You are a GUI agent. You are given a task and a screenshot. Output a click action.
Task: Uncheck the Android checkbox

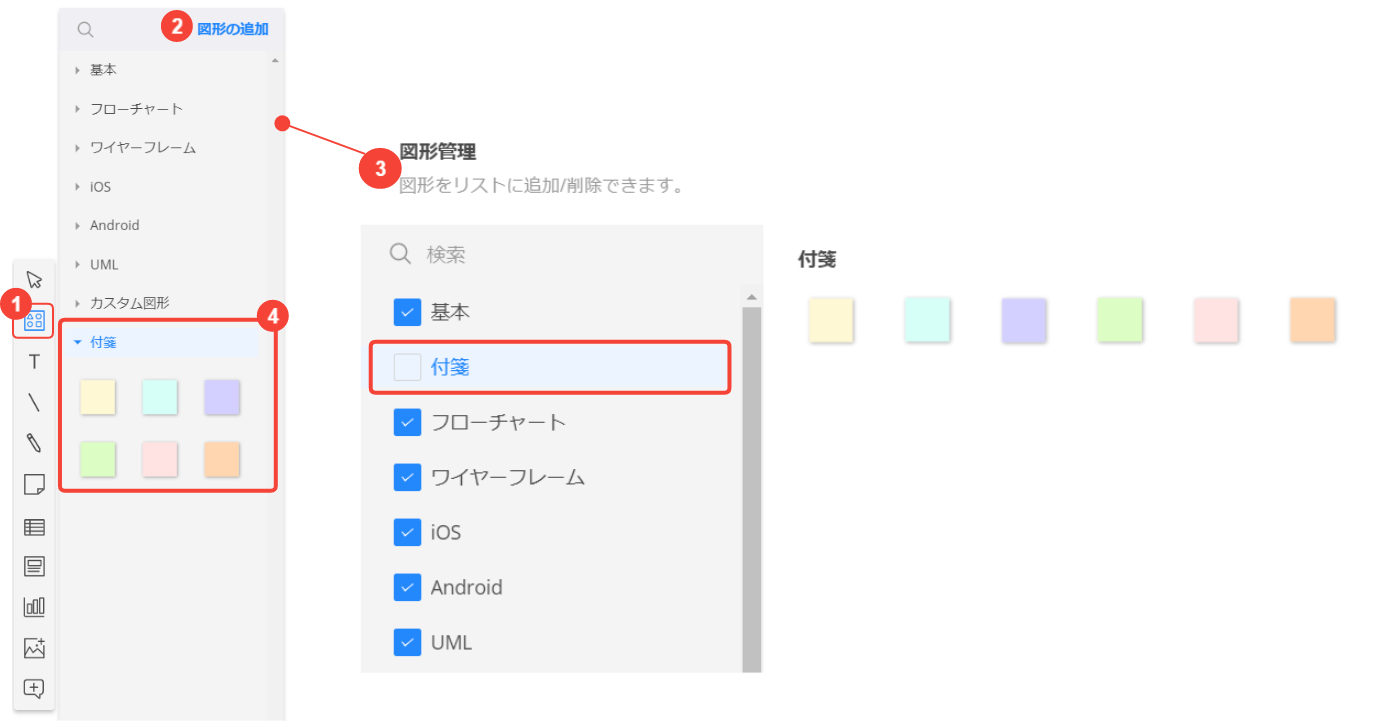tap(407, 587)
